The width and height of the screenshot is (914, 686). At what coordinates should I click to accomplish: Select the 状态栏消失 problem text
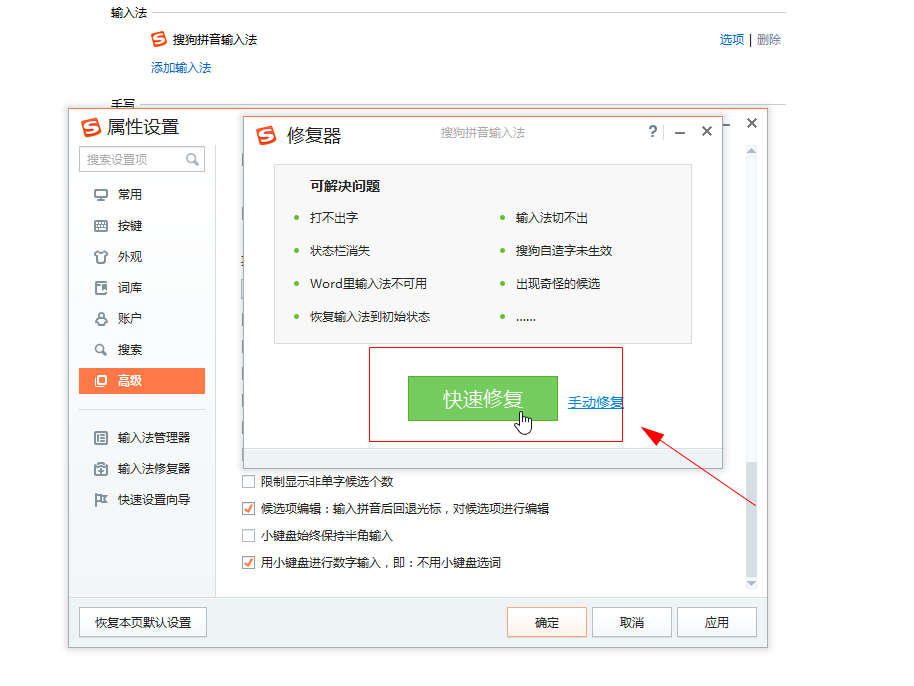tap(340, 251)
